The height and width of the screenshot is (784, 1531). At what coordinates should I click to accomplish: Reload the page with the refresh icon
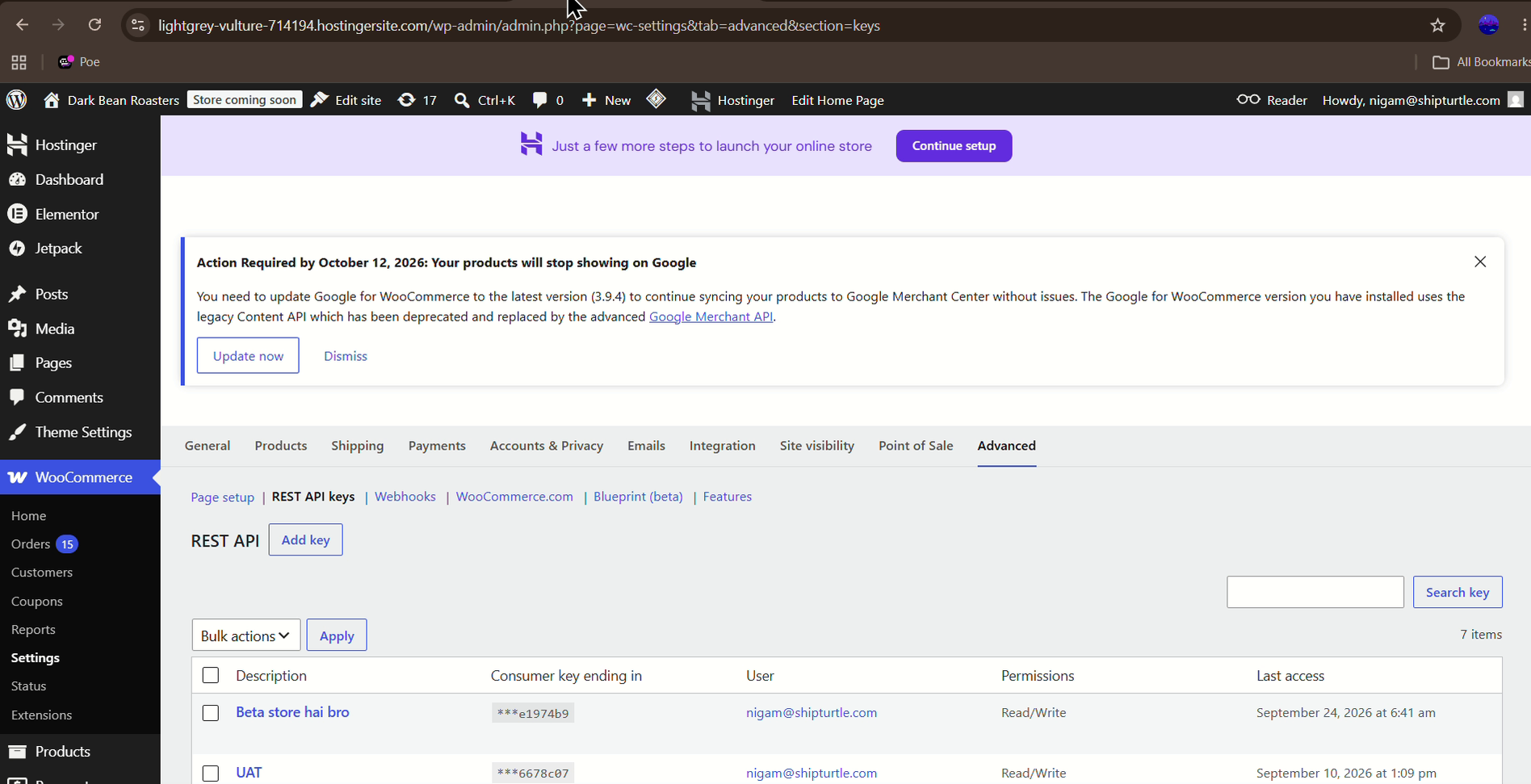coord(94,25)
